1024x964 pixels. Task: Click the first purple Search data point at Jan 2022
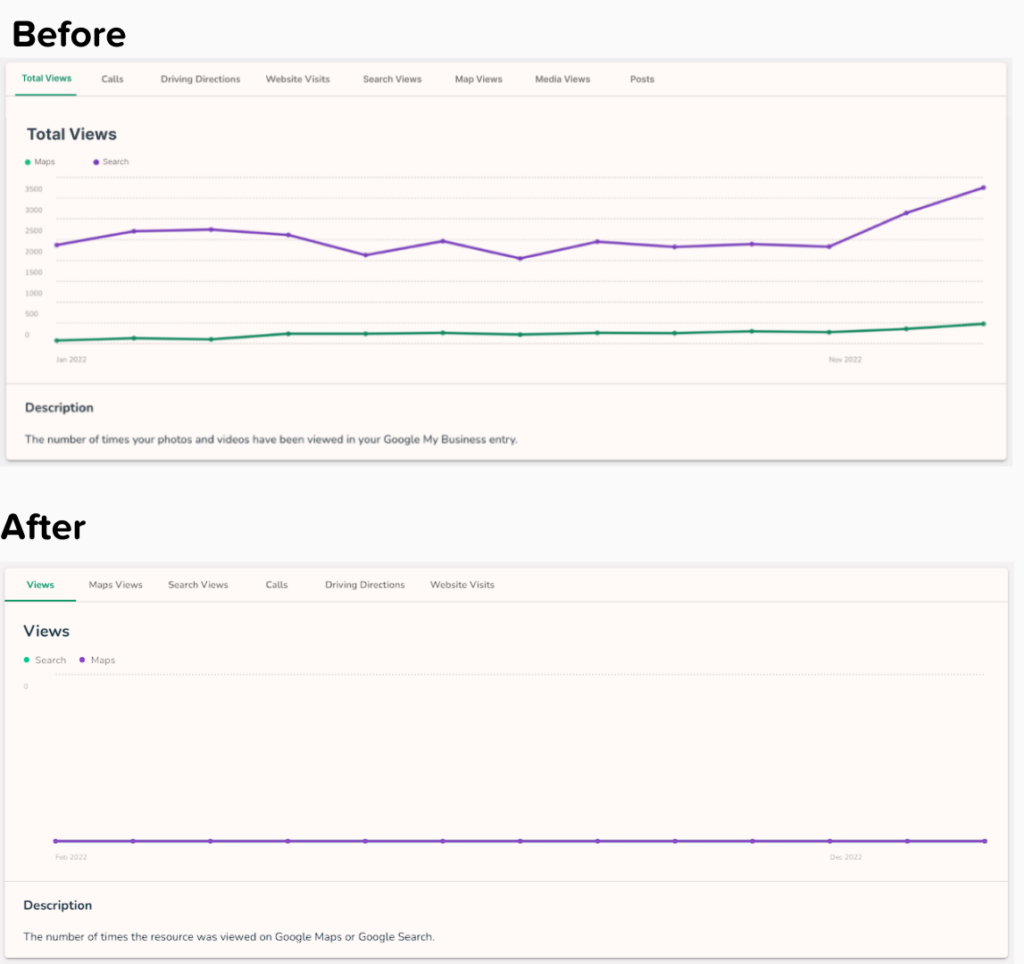click(57, 245)
